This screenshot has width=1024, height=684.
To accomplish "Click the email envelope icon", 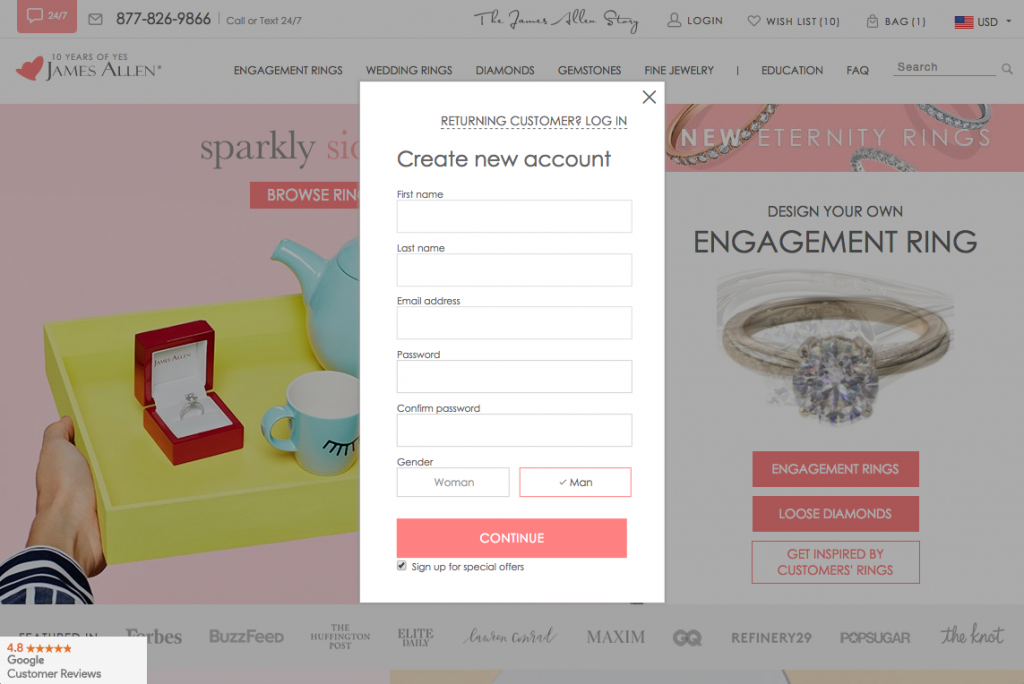I will pyautogui.click(x=95, y=19).
